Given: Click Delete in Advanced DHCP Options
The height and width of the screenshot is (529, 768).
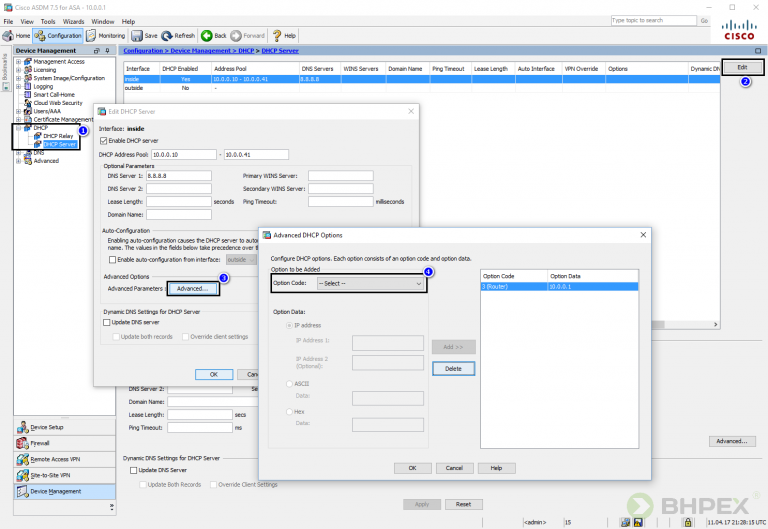Looking at the screenshot, I should [452, 368].
